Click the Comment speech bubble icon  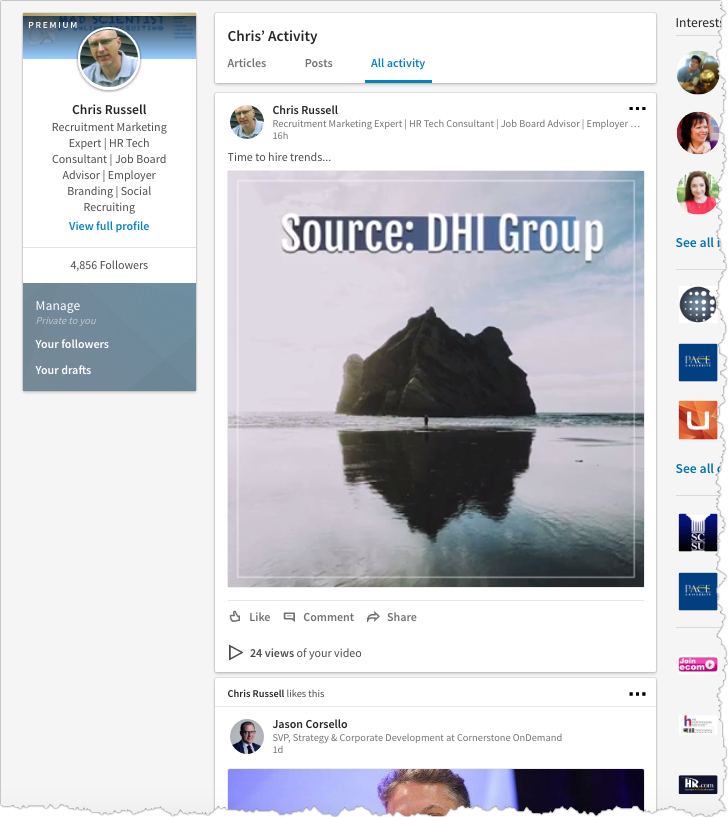point(290,617)
